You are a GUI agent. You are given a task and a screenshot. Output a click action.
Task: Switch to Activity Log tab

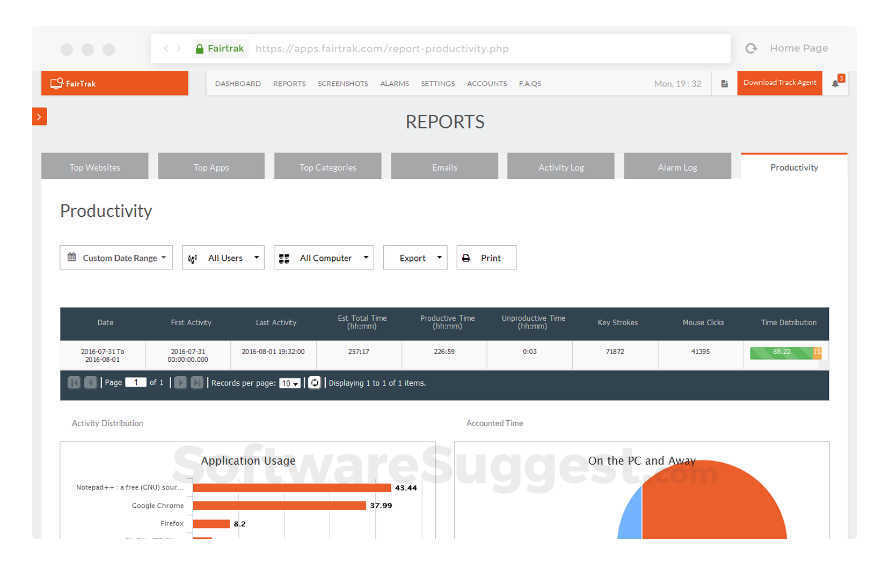click(x=561, y=166)
